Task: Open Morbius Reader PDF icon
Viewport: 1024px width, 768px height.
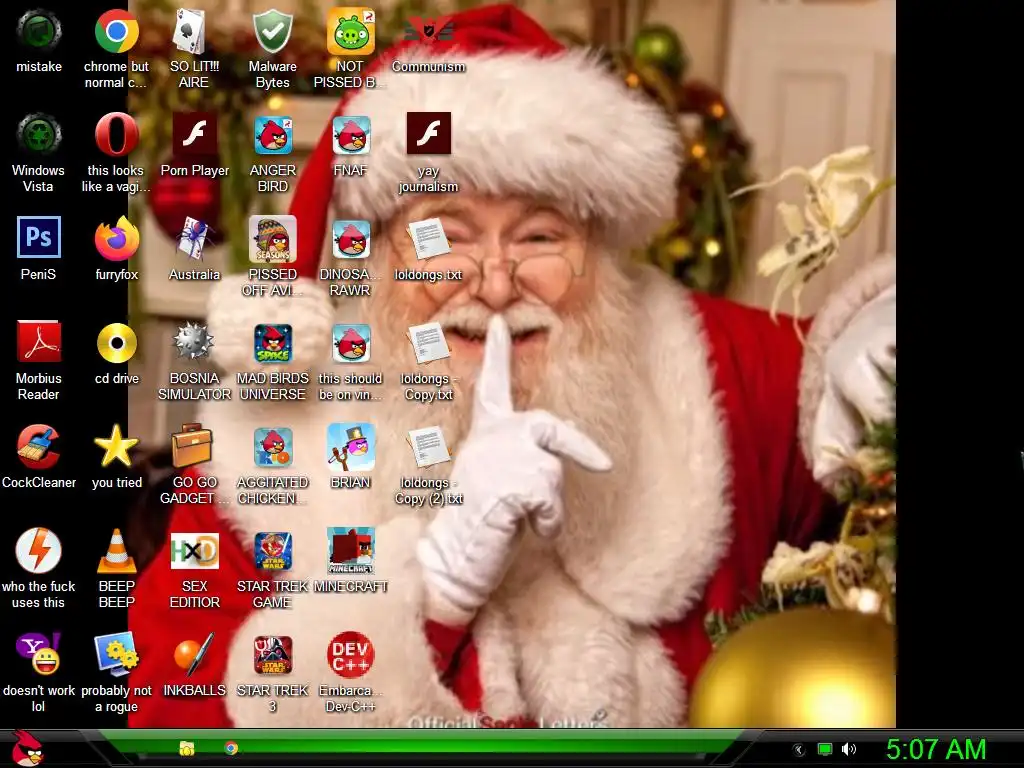Action: (x=39, y=341)
